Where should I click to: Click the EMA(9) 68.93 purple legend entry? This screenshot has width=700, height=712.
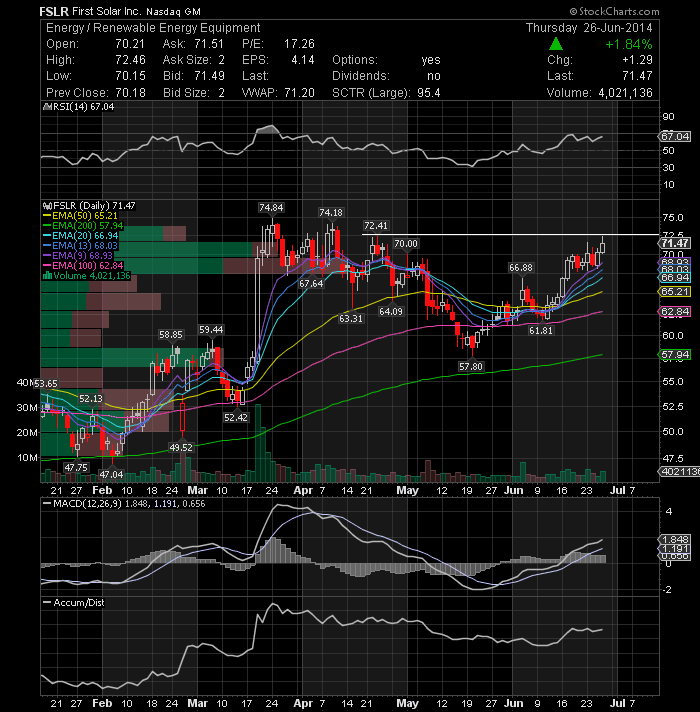point(78,256)
